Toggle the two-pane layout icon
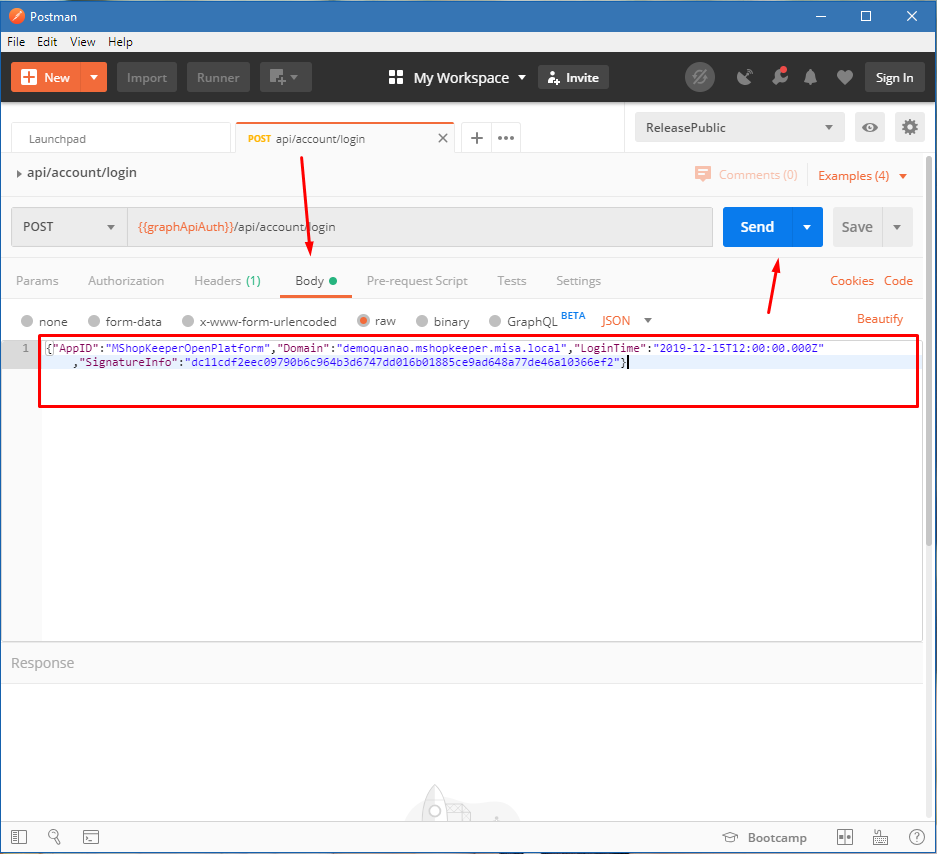Screen dimensions: 937x854 (x=845, y=837)
